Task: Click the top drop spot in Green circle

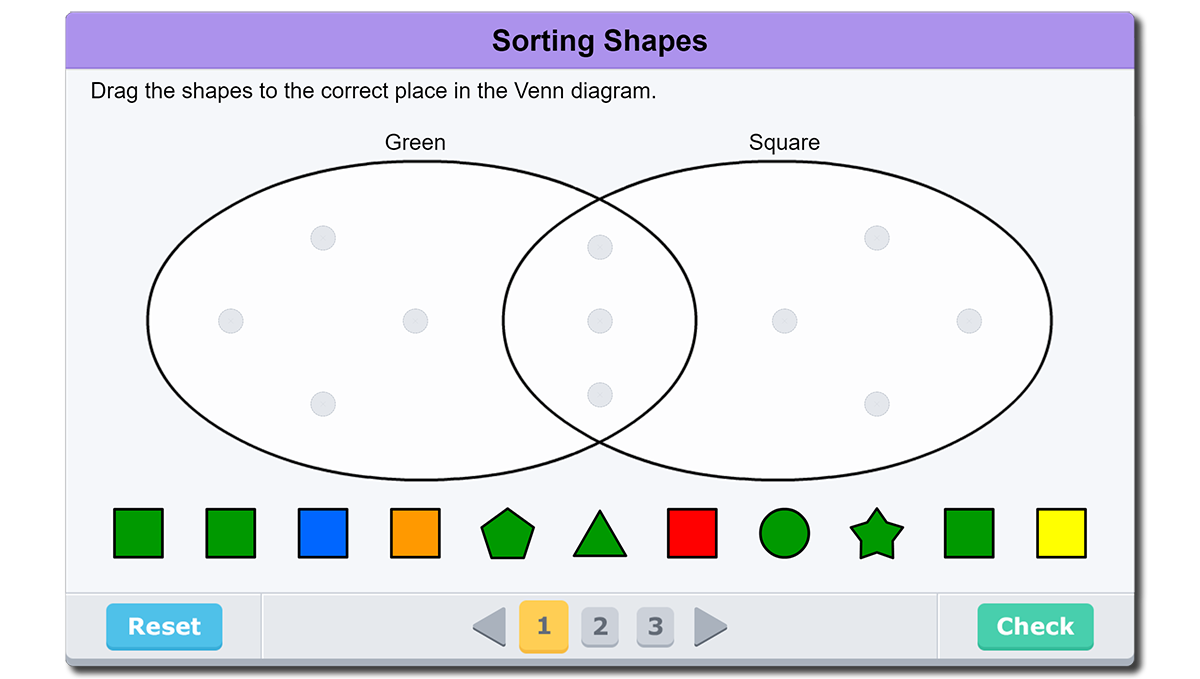Action: (323, 238)
